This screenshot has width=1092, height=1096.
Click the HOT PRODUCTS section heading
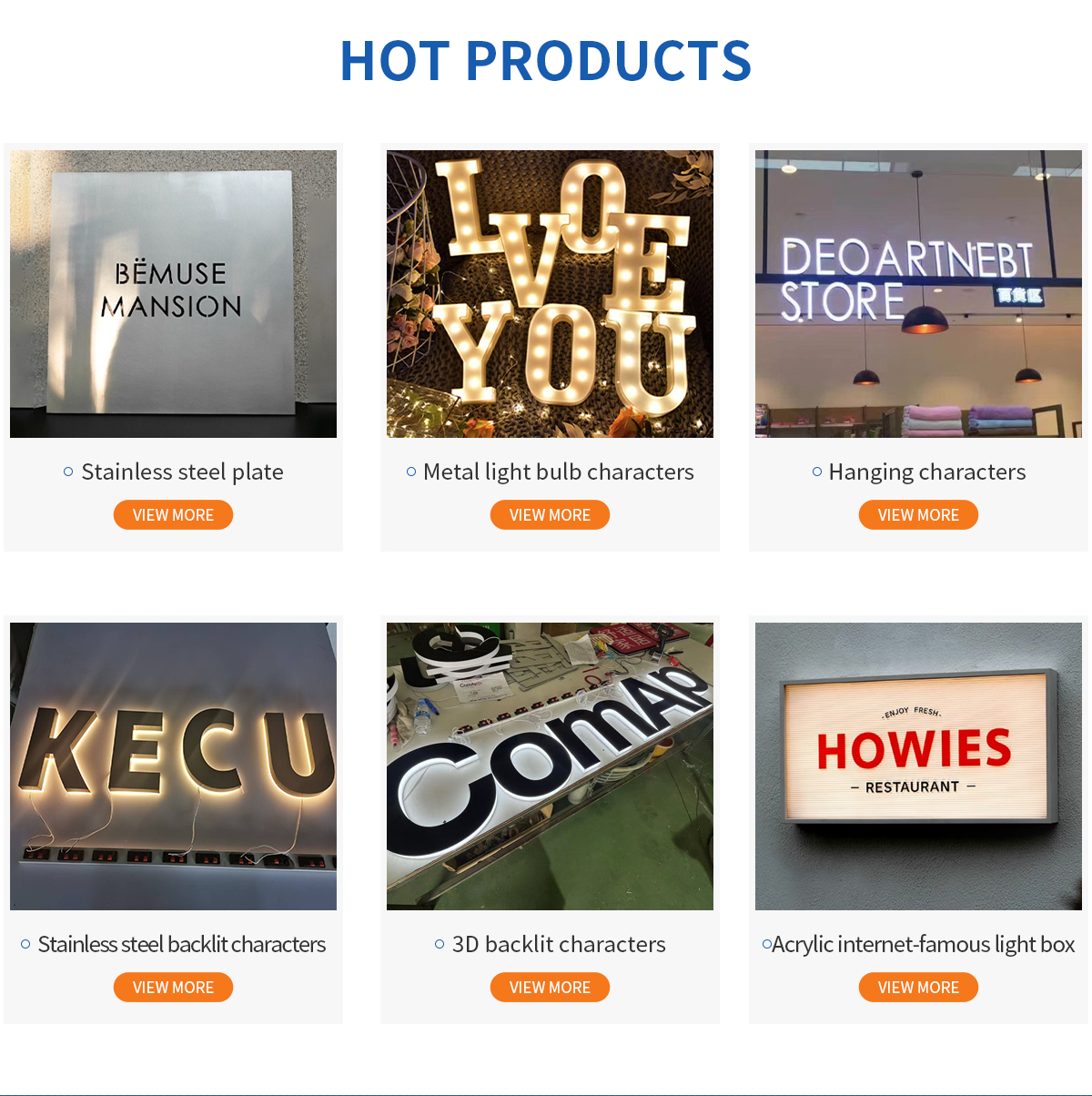click(546, 61)
